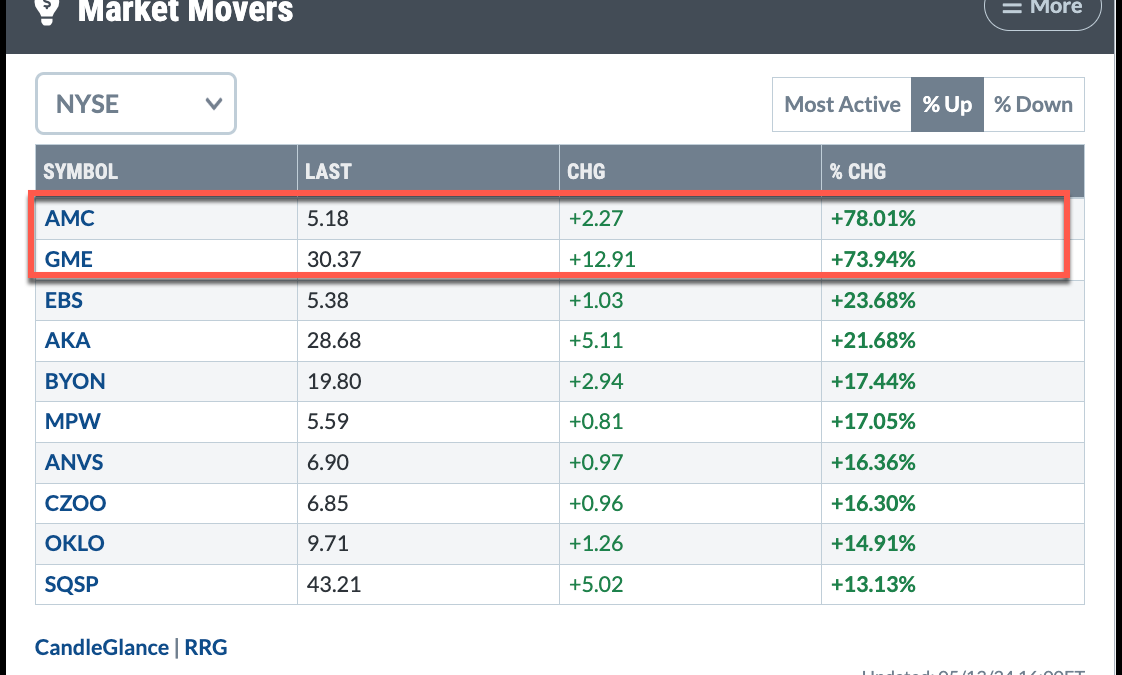This screenshot has width=1122, height=675.
Task: Click the Market Movers lightbulb icon
Action: pyautogui.click(x=47, y=11)
